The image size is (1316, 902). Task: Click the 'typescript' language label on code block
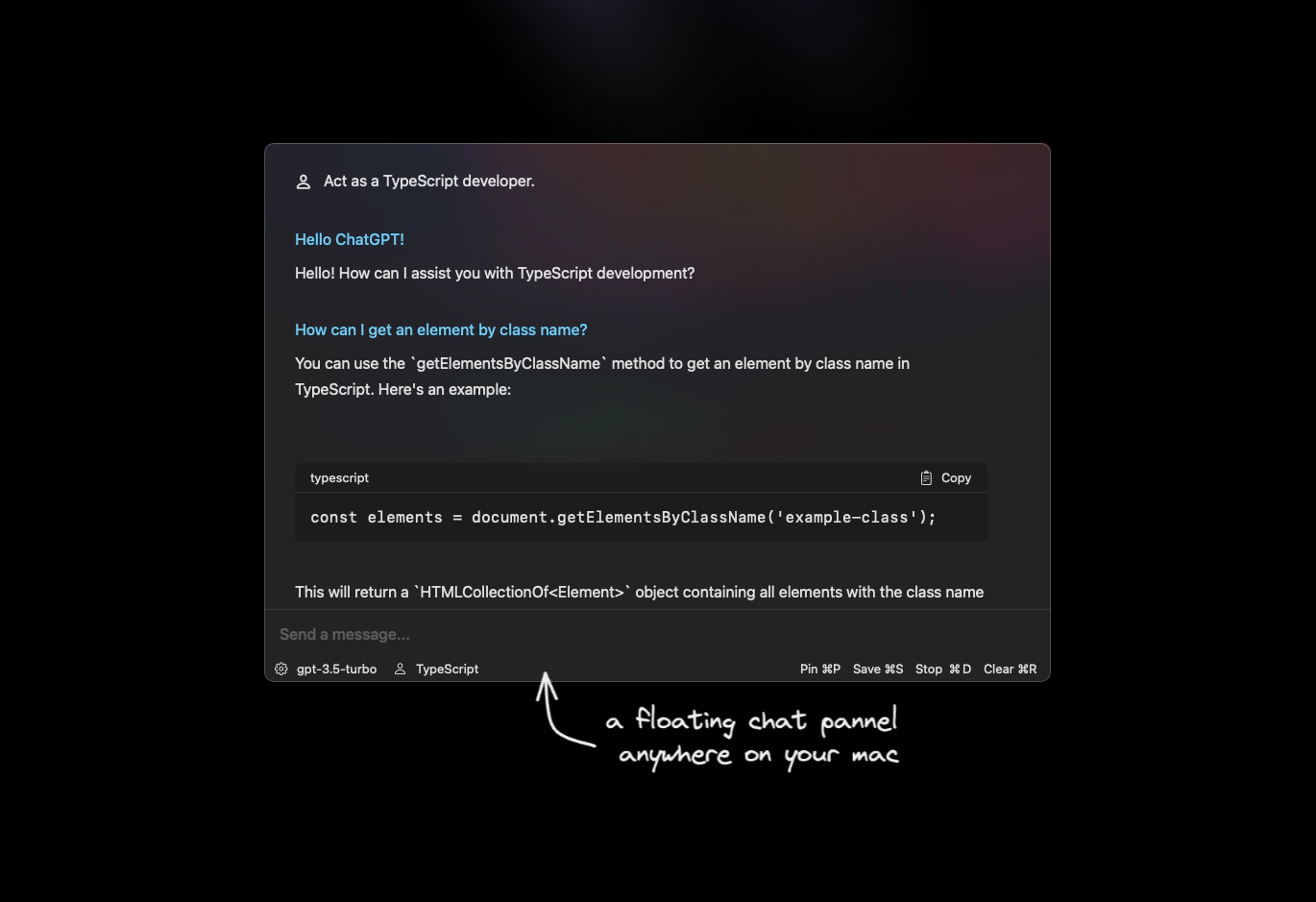(x=339, y=477)
